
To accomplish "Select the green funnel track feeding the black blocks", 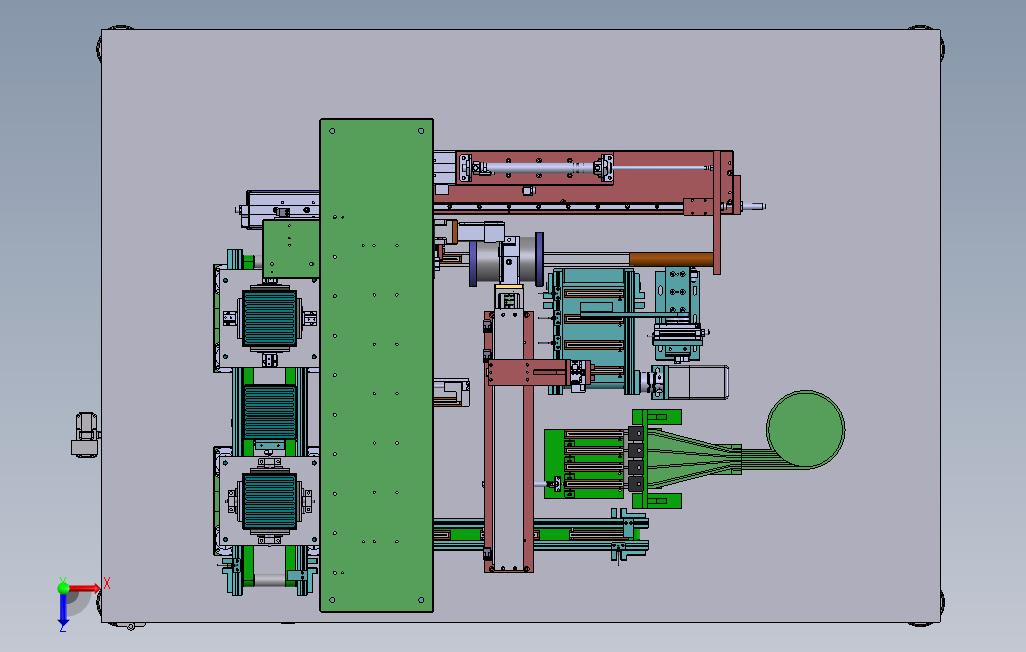I will point(692,458).
